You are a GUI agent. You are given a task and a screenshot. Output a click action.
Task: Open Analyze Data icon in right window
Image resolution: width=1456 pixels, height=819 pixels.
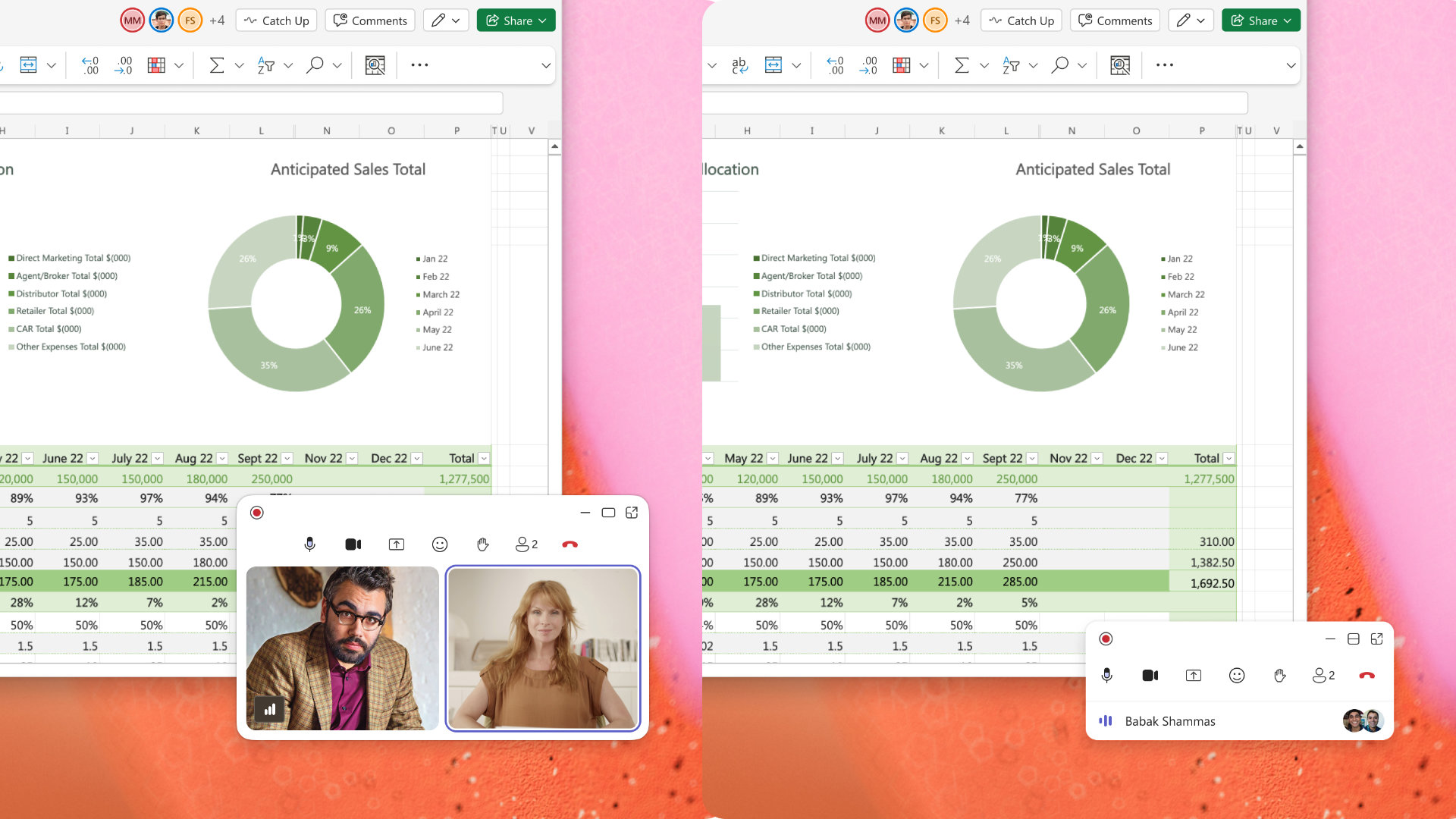[x=1119, y=65]
